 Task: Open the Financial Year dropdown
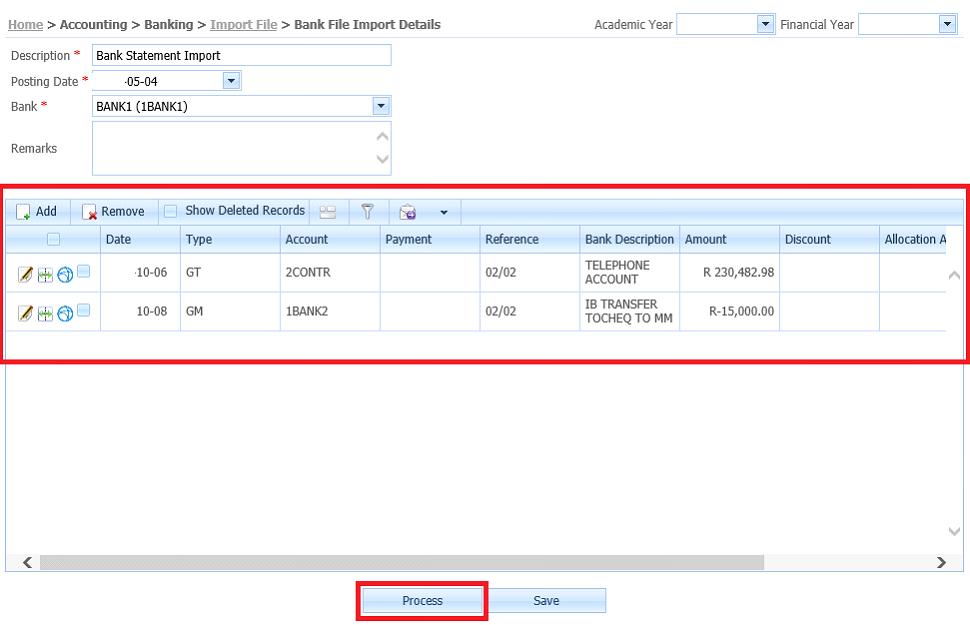click(x=947, y=24)
